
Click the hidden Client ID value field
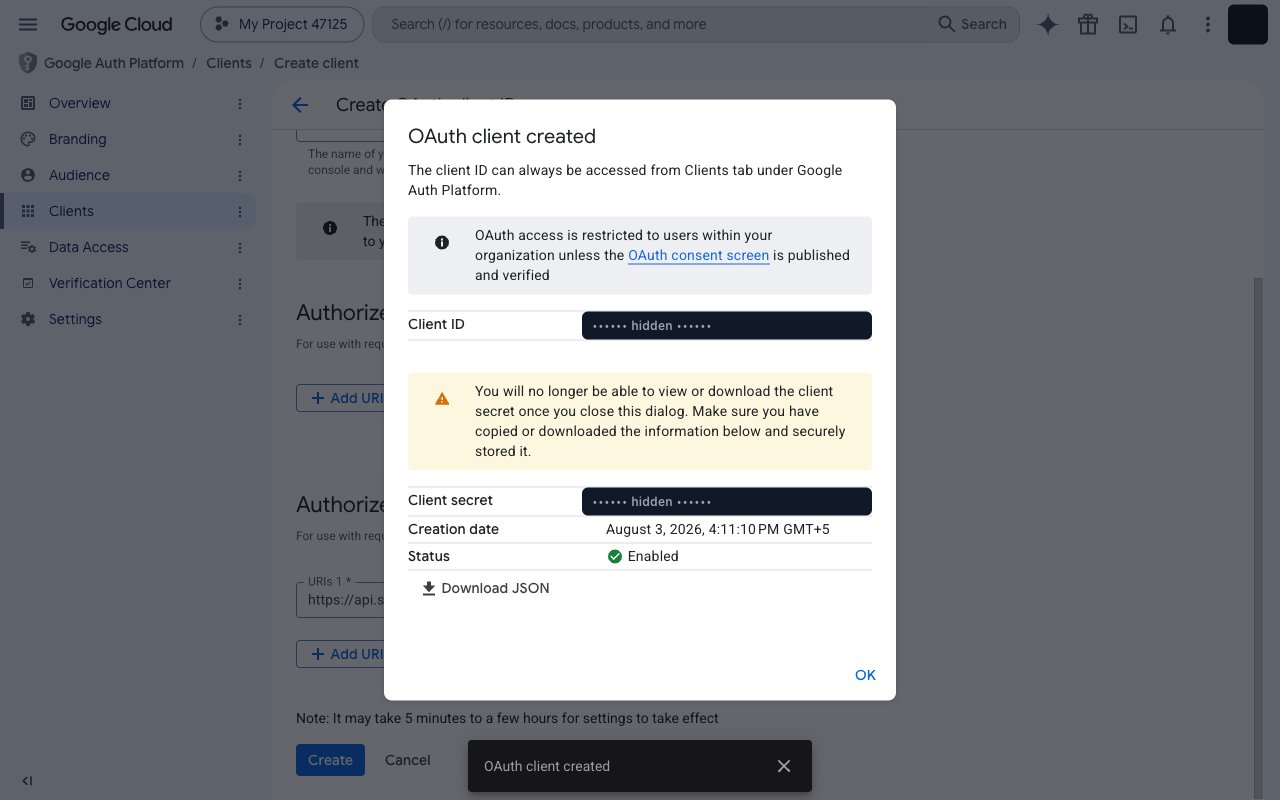coord(727,325)
